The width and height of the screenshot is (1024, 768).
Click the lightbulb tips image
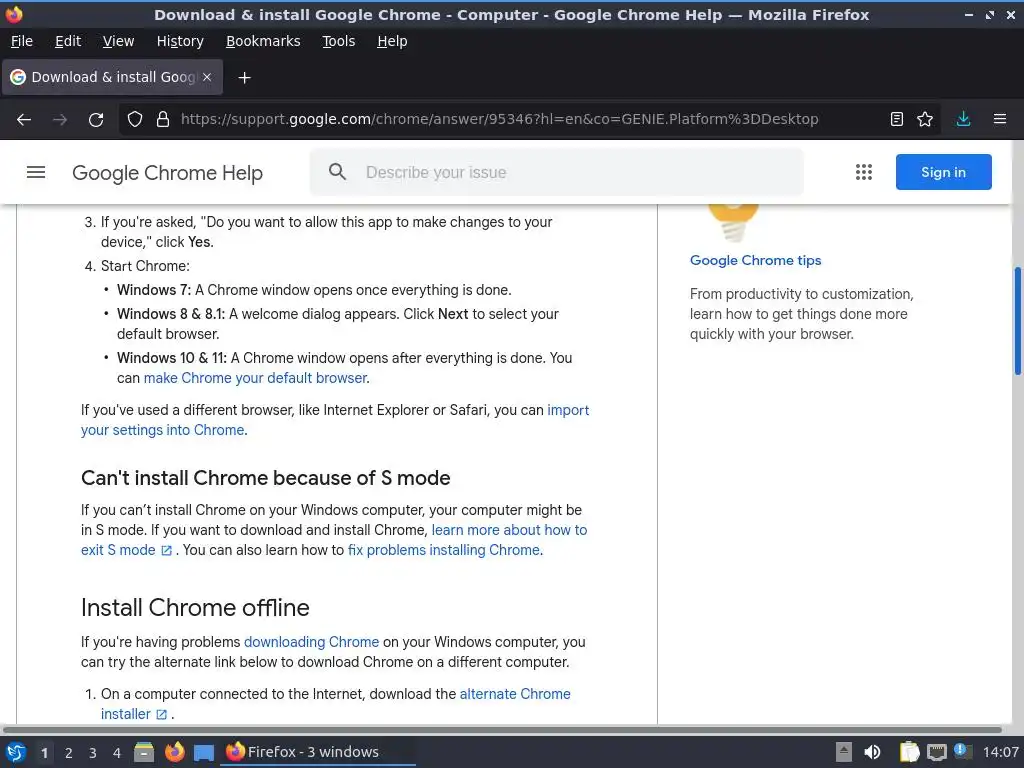733,223
